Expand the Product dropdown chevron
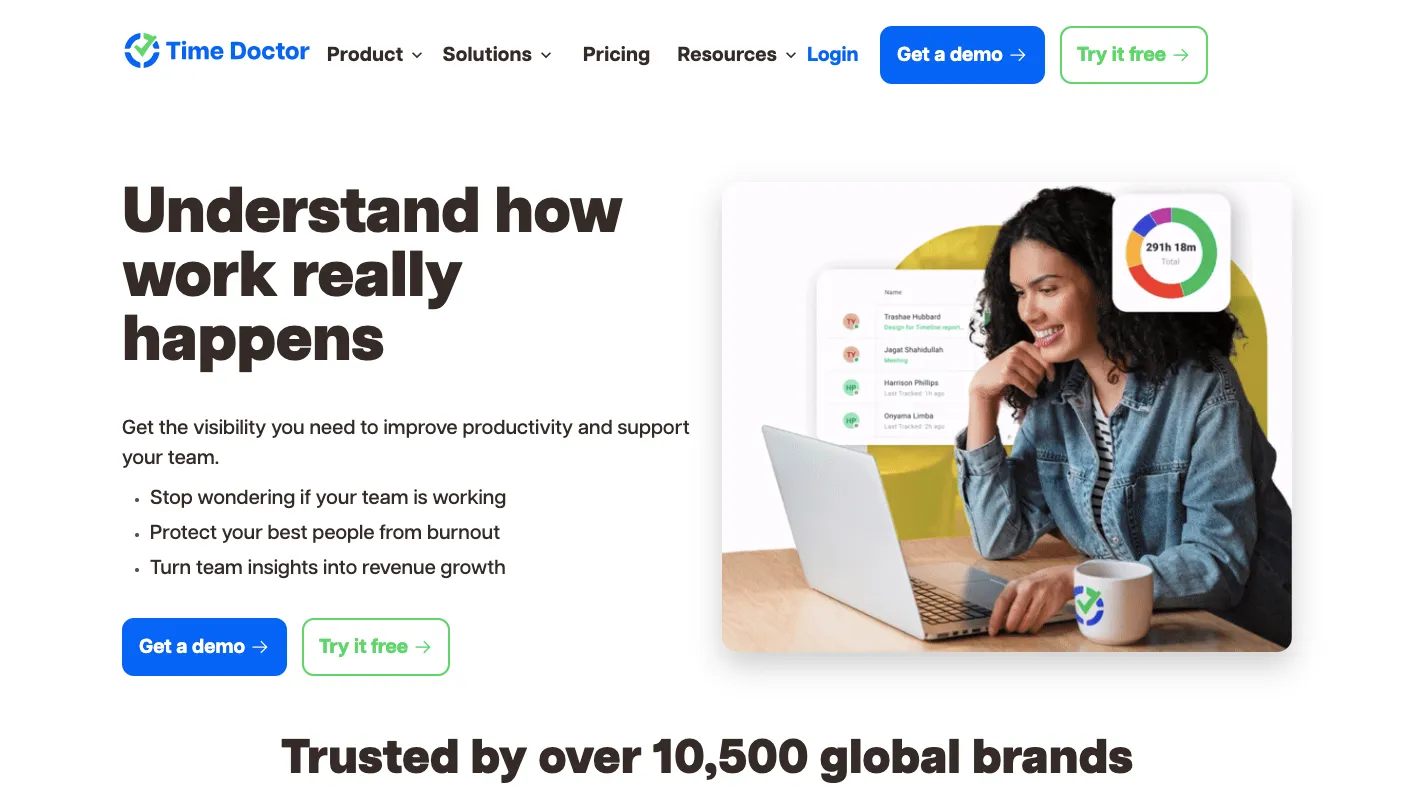The image size is (1427, 788). coord(417,55)
